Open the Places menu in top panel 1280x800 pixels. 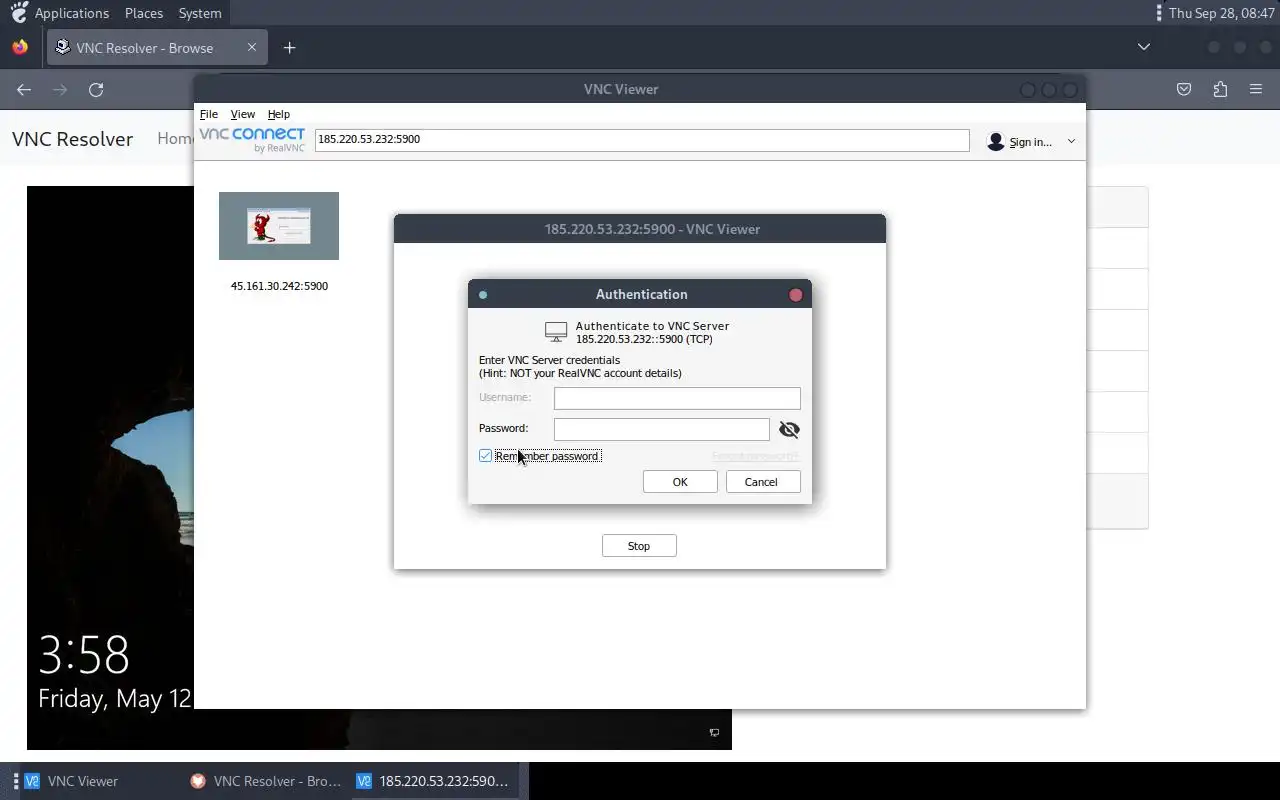144,13
